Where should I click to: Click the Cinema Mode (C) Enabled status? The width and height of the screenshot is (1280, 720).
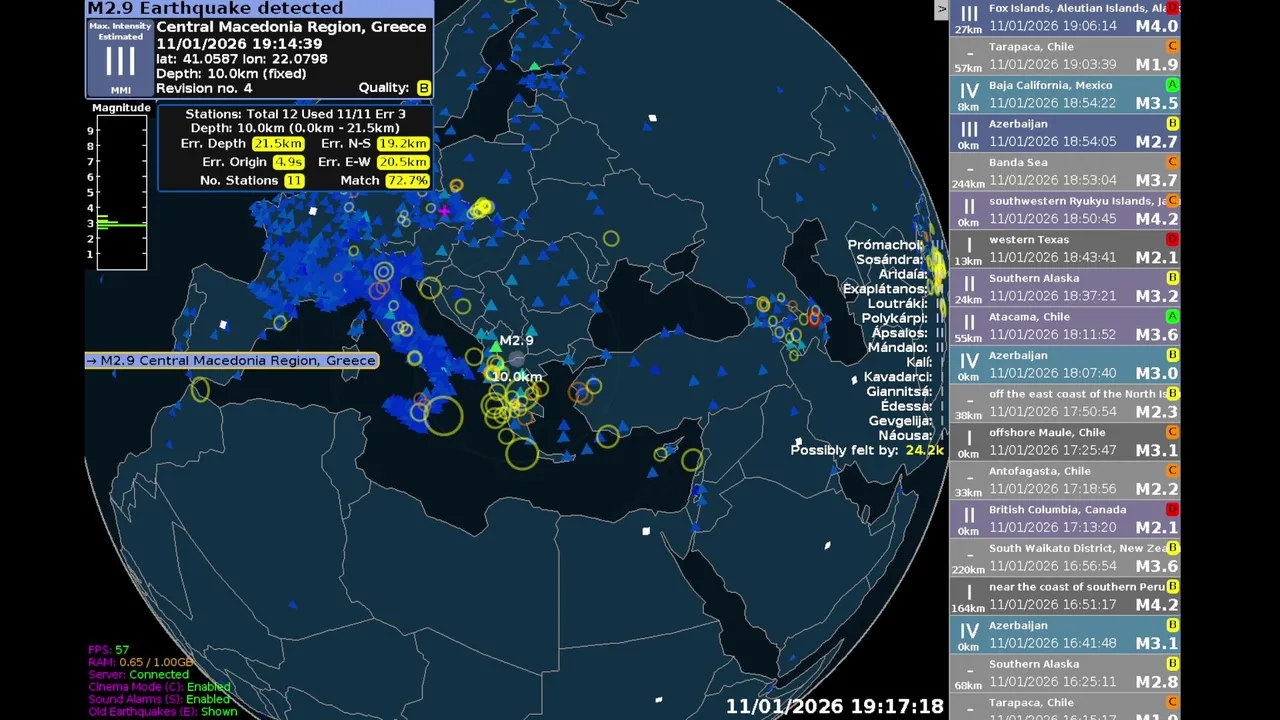pyautogui.click(x=160, y=687)
